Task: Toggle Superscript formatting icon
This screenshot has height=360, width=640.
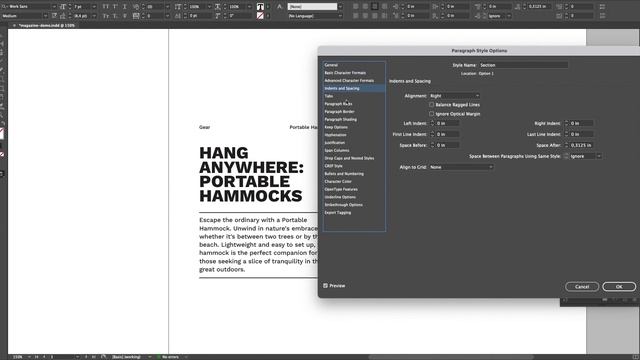Action: 115,7
